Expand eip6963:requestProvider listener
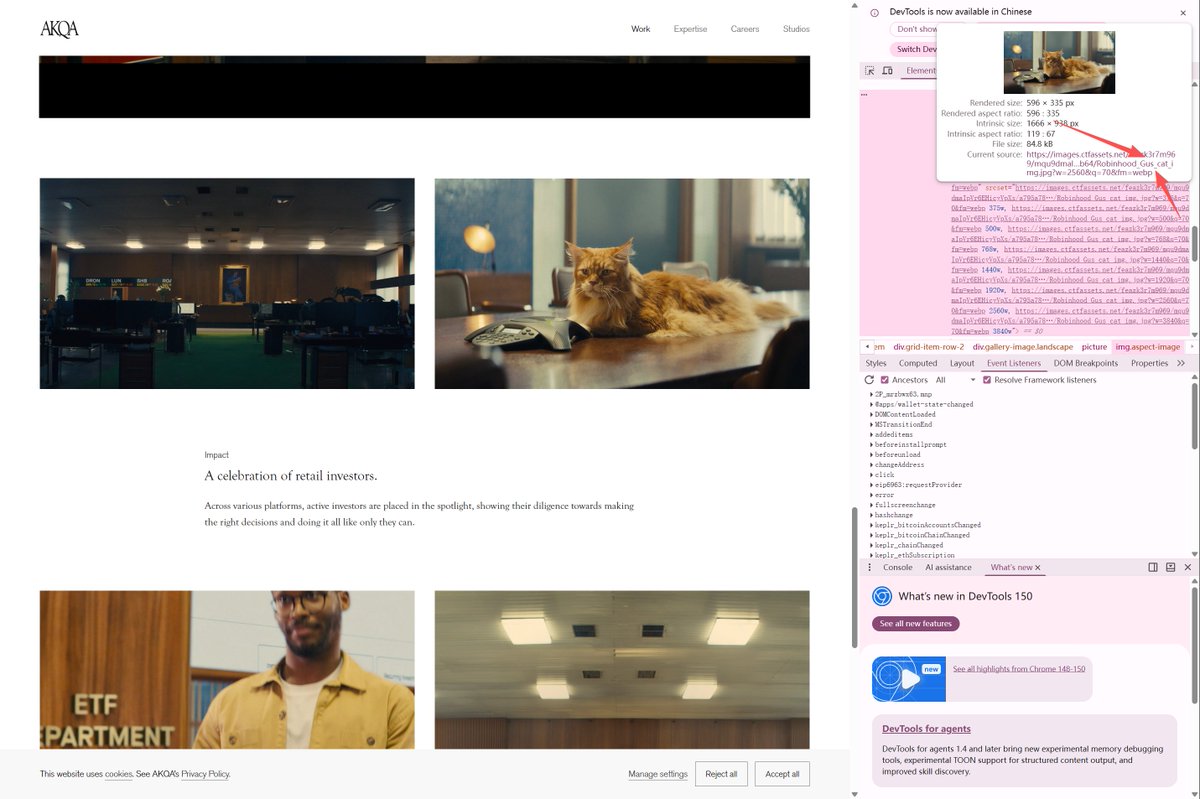Image resolution: width=1200 pixels, height=799 pixels. click(x=918, y=485)
